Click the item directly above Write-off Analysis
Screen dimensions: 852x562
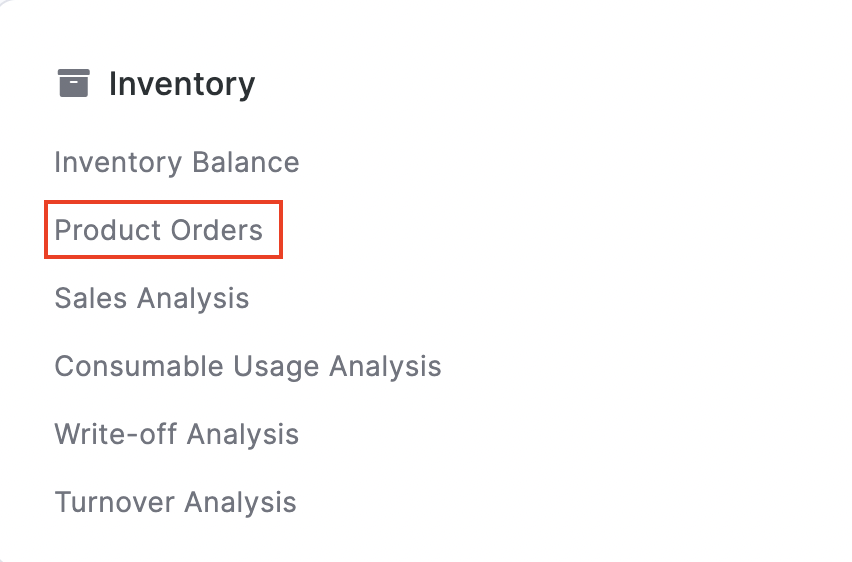click(x=247, y=366)
